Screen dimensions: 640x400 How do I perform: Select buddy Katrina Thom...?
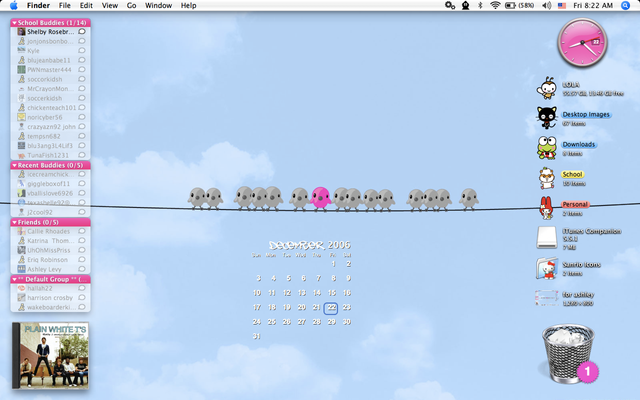(x=51, y=241)
